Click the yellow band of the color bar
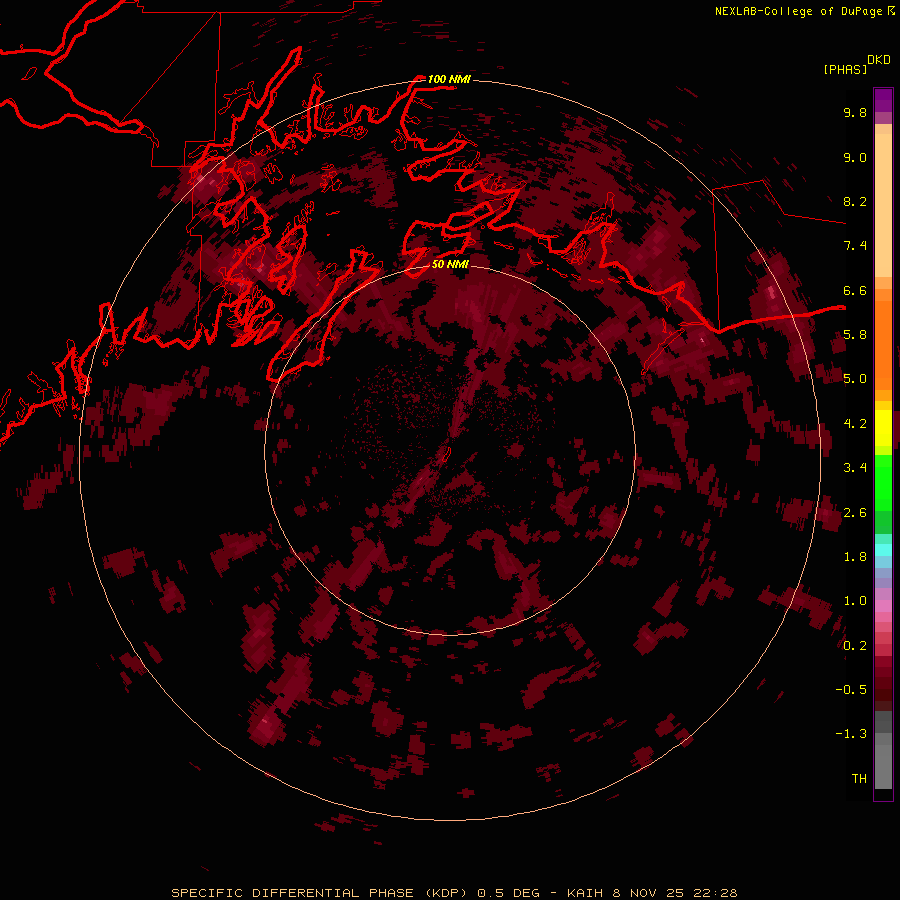This screenshot has width=900, height=900. click(x=883, y=428)
